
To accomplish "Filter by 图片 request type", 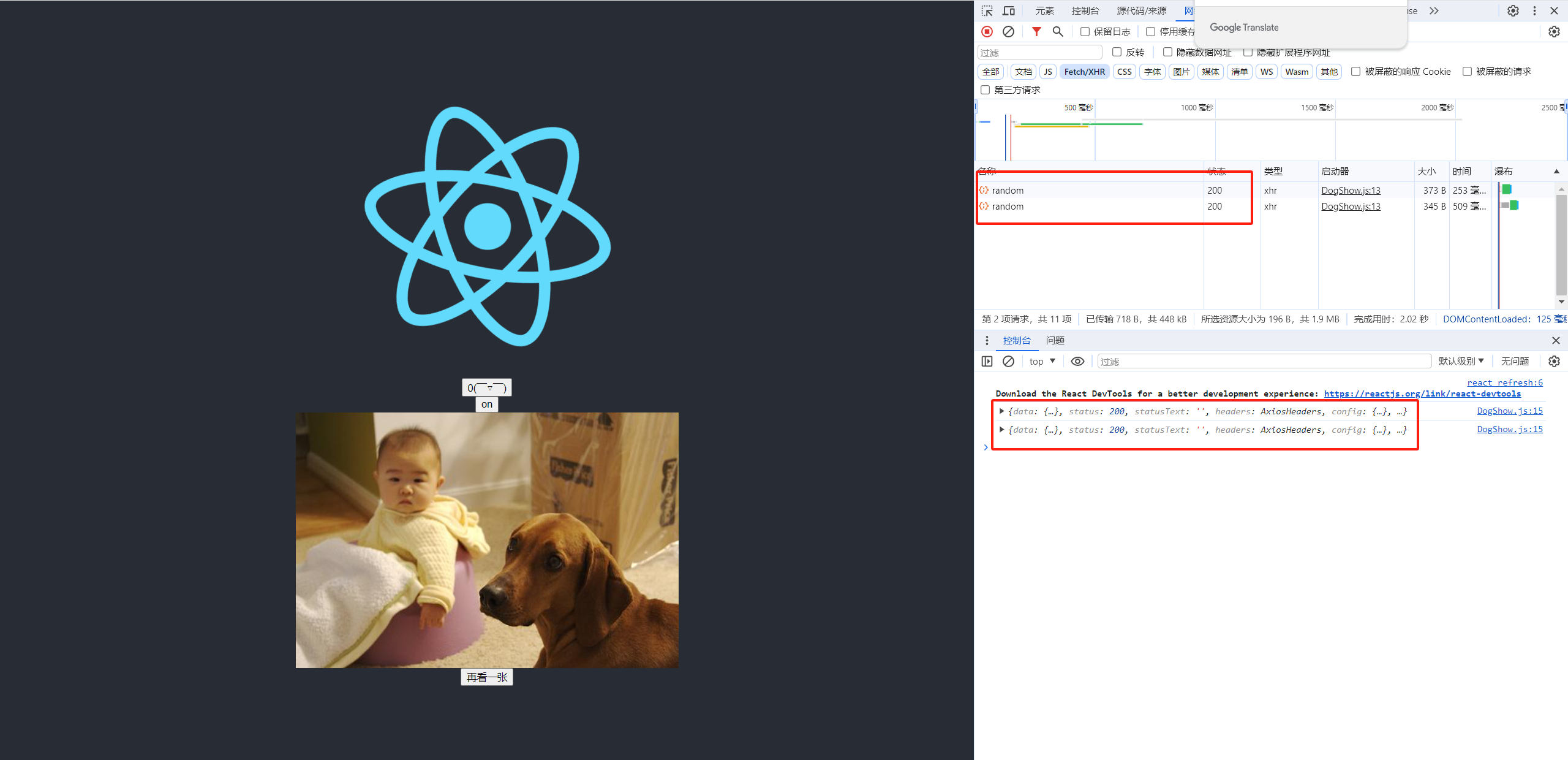I will (x=1182, y=72).
